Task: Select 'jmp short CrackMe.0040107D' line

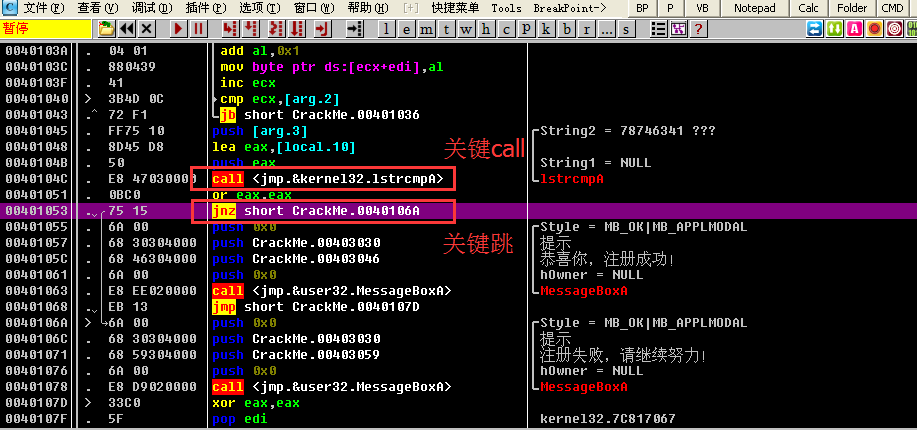Action: pos(316,307)
